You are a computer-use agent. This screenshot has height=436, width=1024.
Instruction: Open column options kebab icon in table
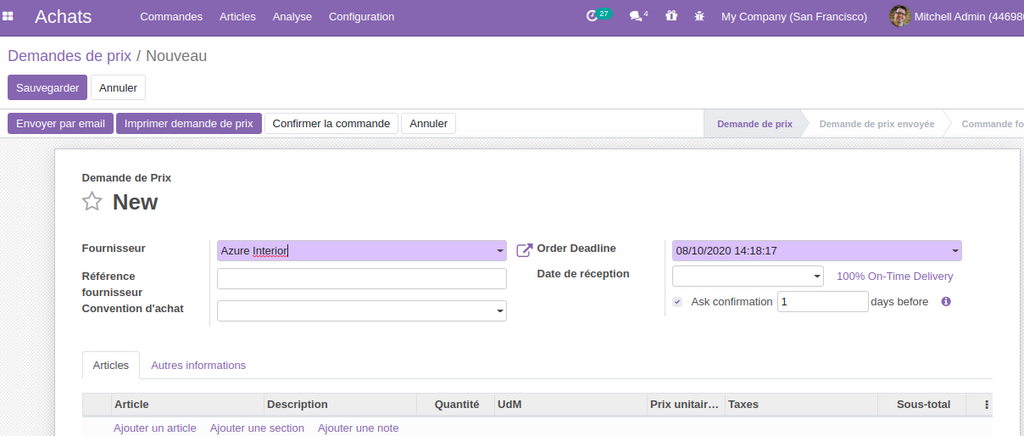(987, 405)
